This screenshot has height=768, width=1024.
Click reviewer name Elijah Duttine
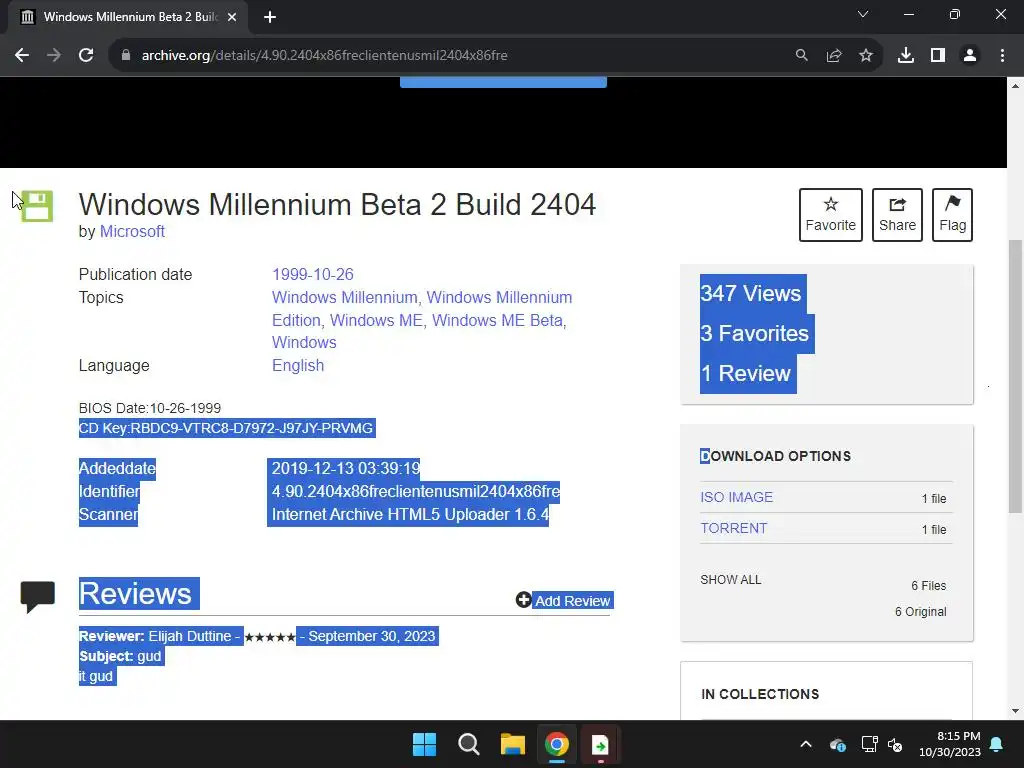[189, 636]
